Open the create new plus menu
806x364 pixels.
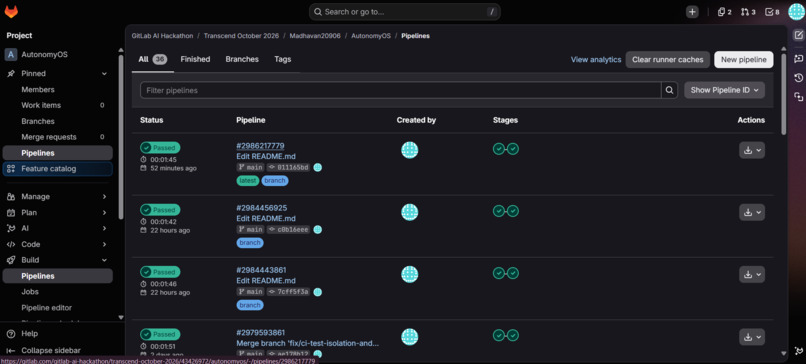692,12
